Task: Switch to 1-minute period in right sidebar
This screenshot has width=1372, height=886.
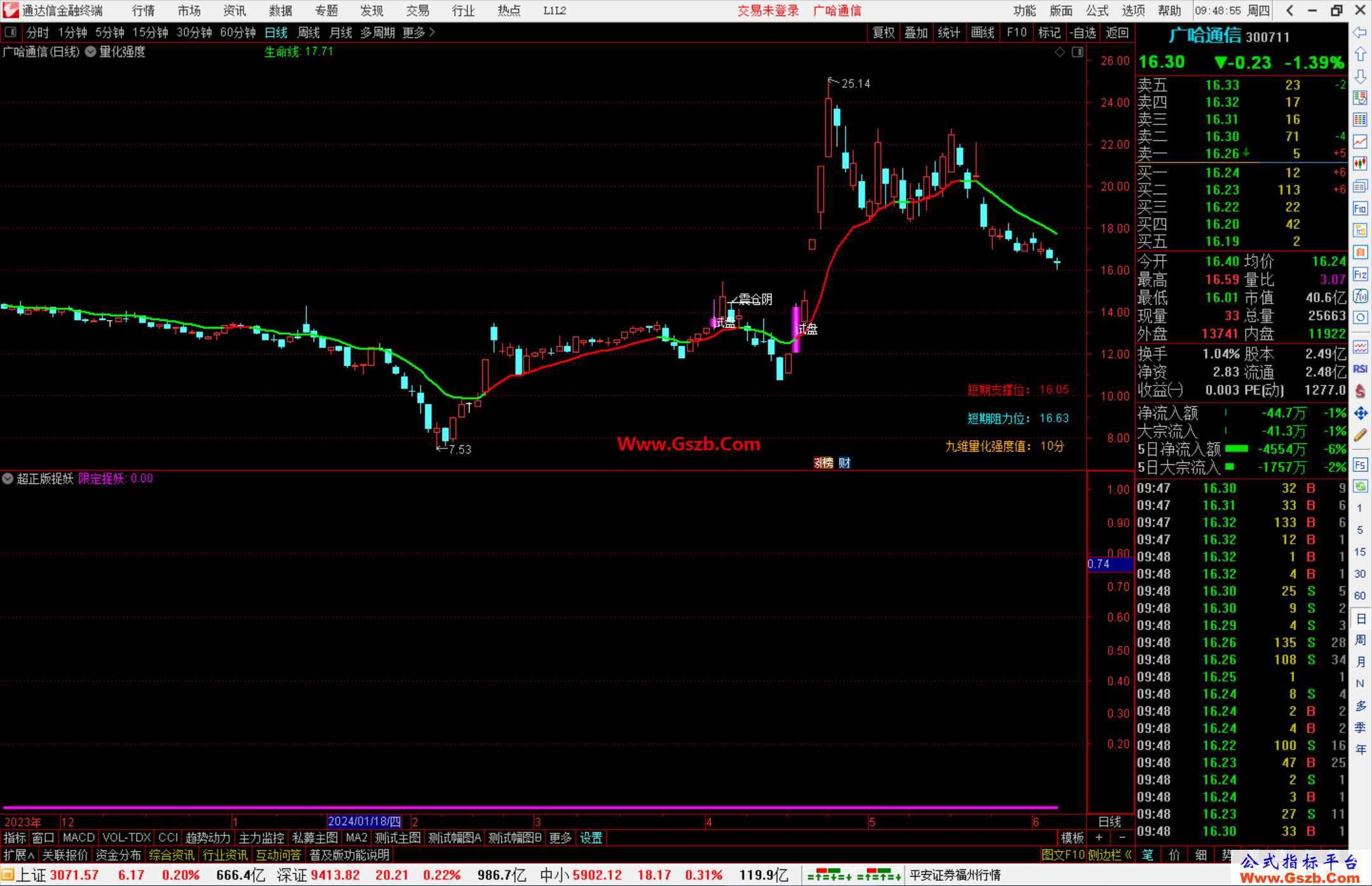Action: (x=1359, y=508)
